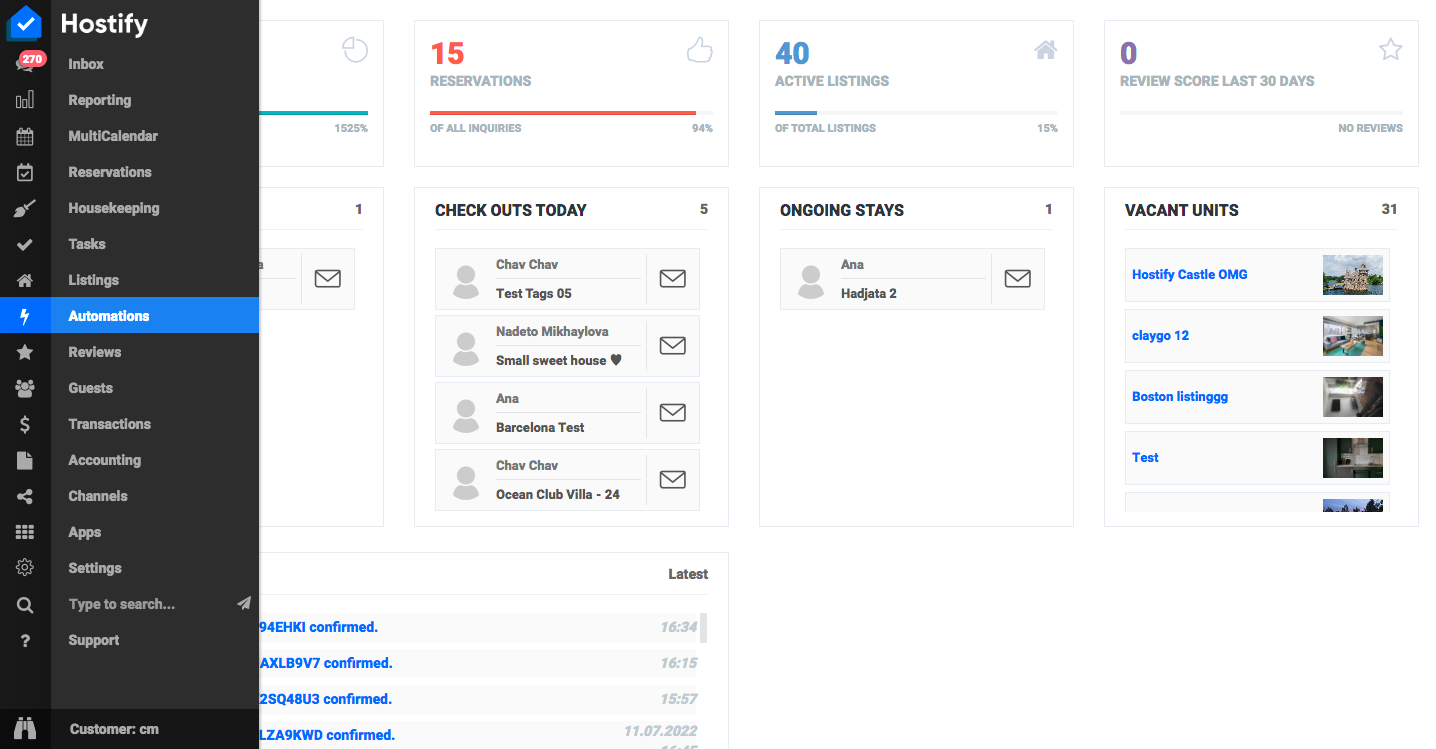Click the Hostify Castle OMG thumbnail image

tap(1353, 275)
